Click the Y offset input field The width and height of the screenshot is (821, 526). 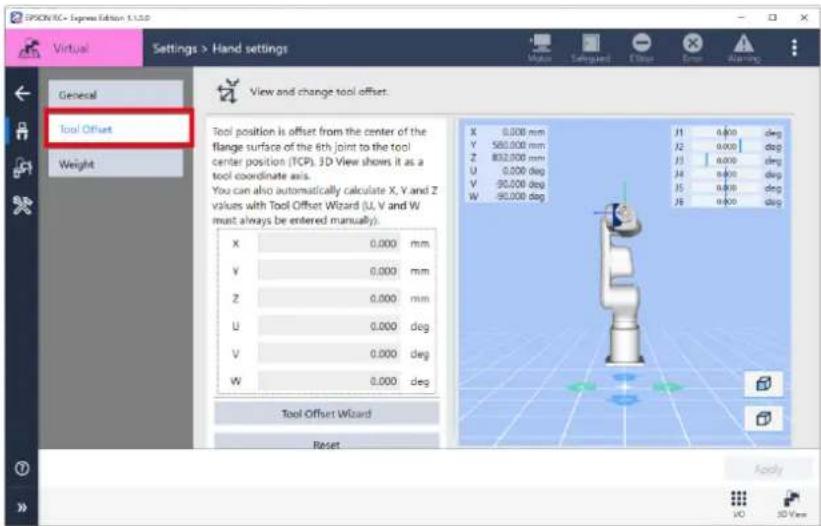coord(329,271)
